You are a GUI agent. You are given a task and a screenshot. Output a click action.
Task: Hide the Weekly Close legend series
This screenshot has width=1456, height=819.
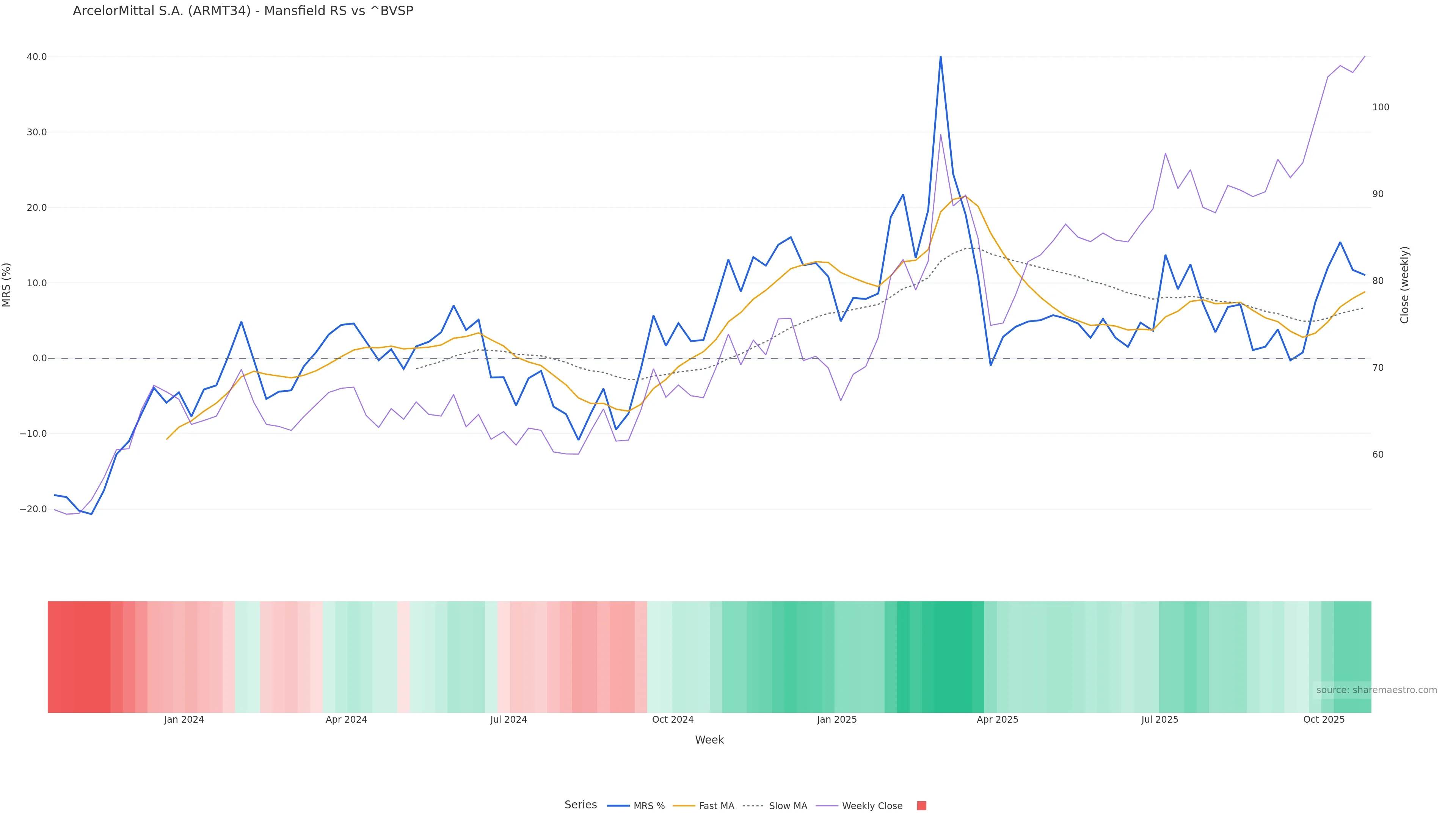coord(860,806)
